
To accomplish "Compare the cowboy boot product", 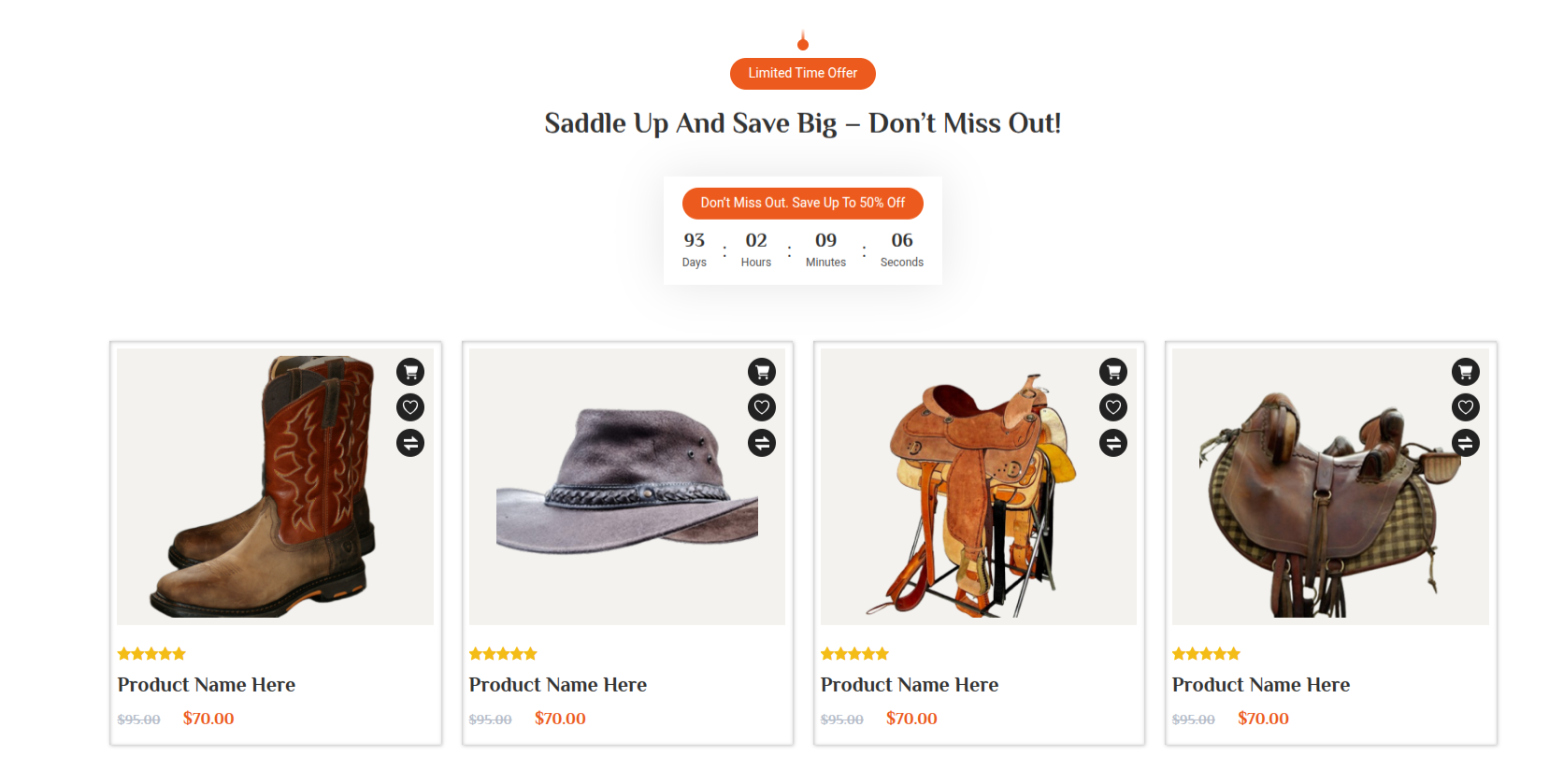I will 410,443.
